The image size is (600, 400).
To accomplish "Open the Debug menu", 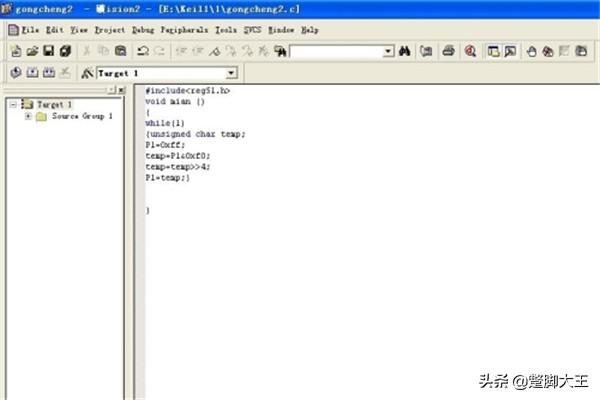I will pyautogui.click(x=143, y=30).
